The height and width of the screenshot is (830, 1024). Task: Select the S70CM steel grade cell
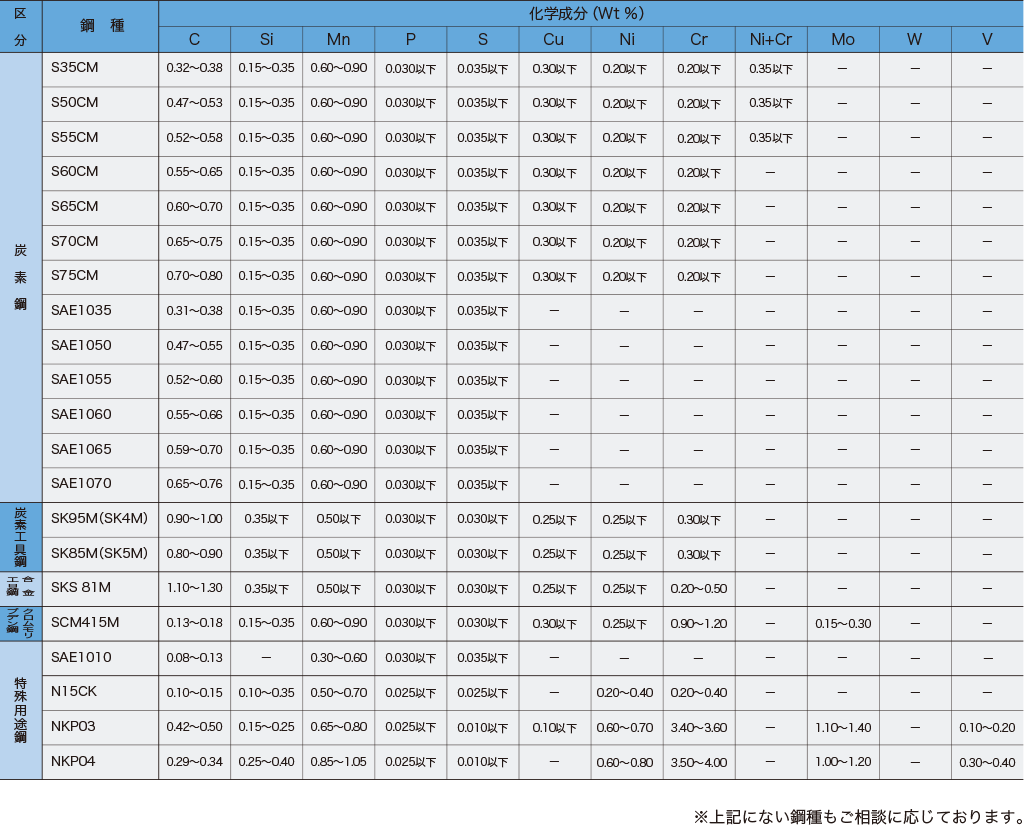tap(101, 242)
